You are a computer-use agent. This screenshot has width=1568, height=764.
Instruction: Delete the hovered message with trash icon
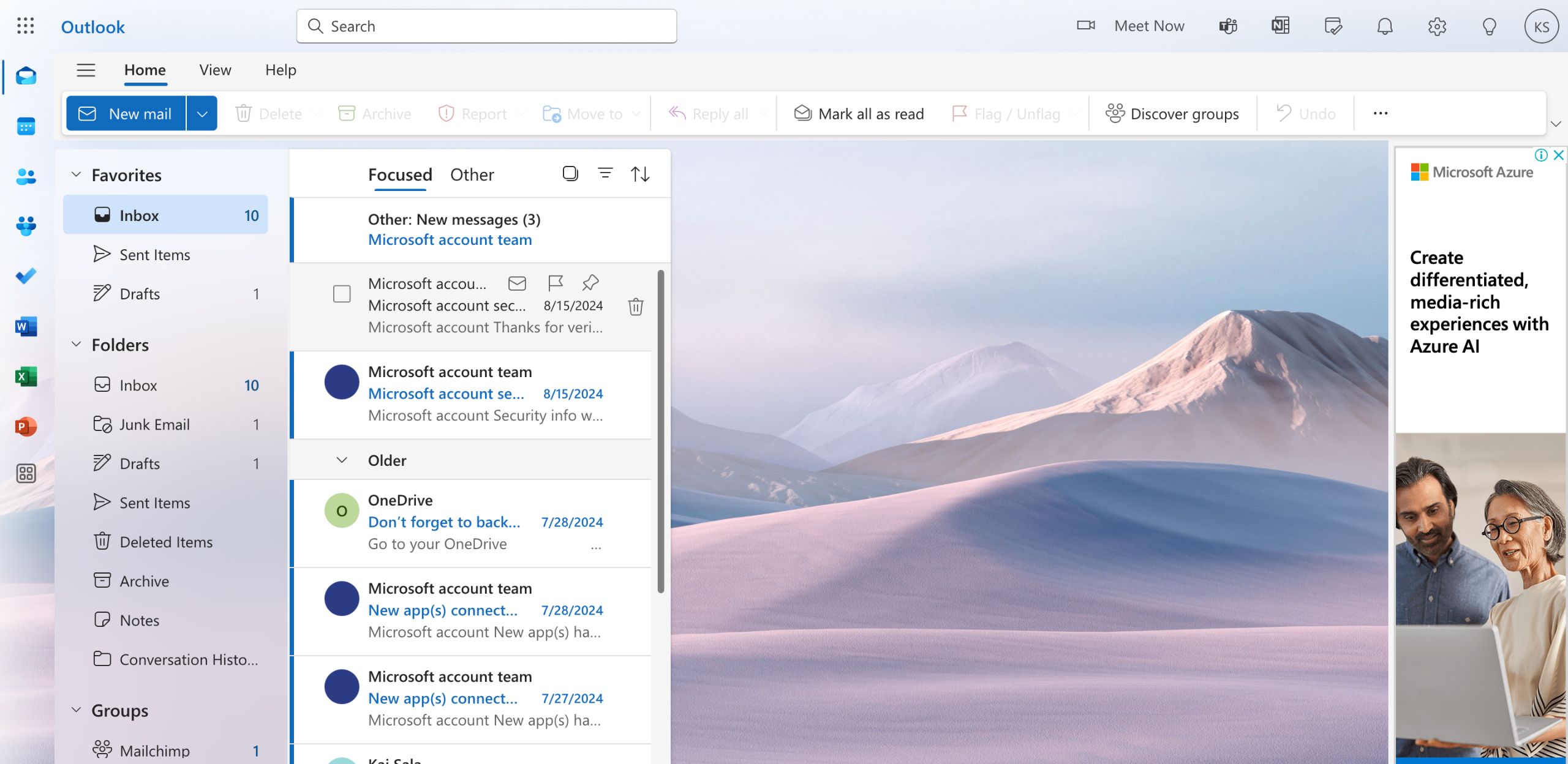636,306
